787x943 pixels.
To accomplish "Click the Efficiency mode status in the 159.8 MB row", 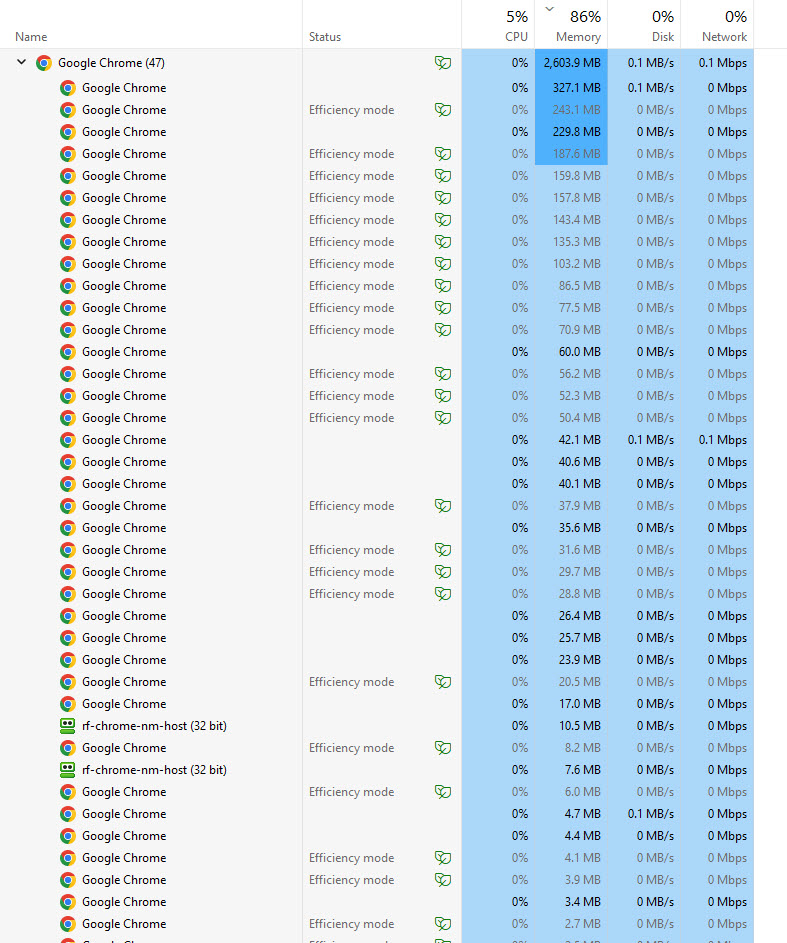I will point(352,176).
